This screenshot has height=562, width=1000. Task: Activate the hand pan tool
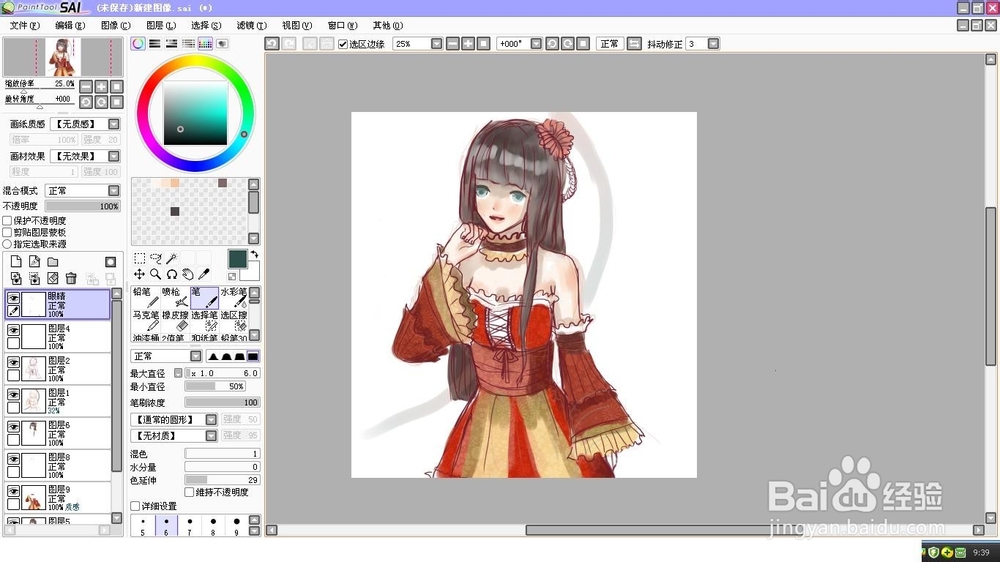(188, 274)
